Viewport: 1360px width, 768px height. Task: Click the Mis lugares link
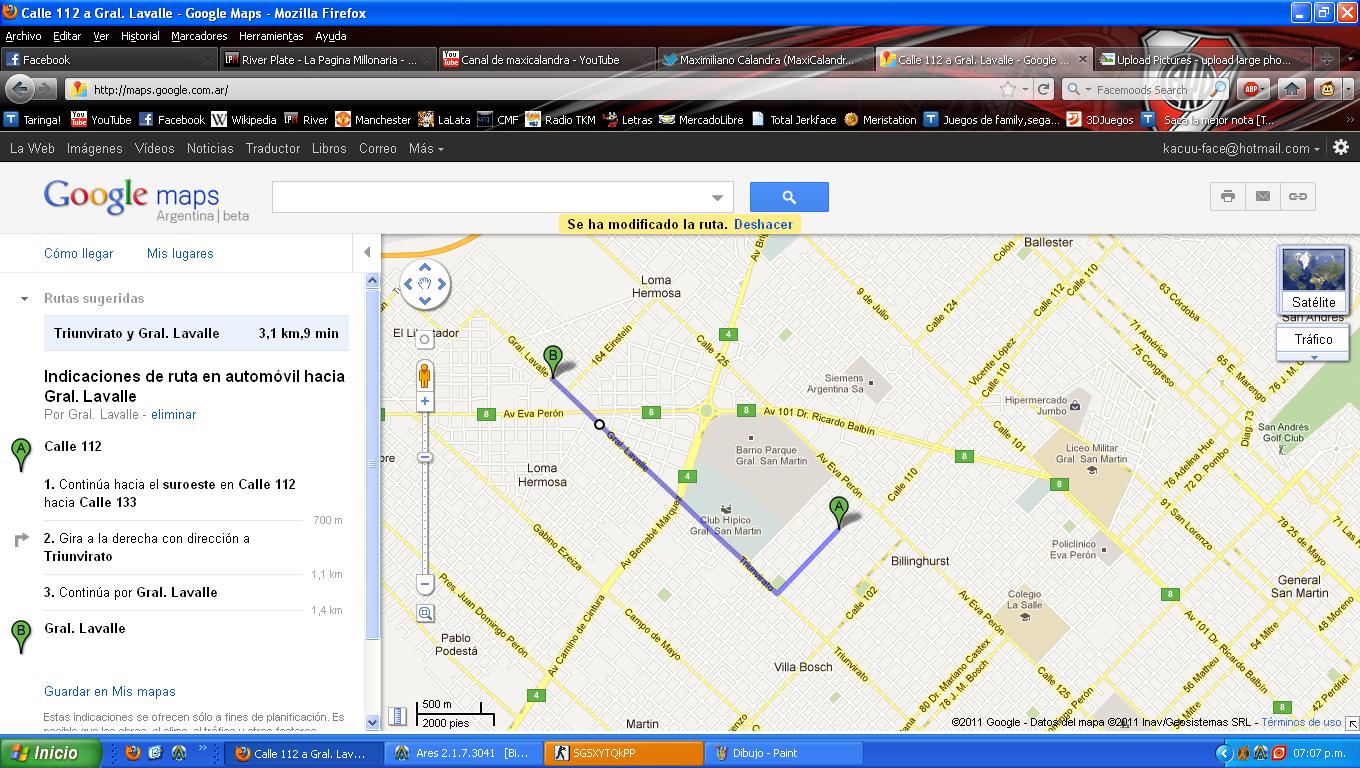[180, 253]
